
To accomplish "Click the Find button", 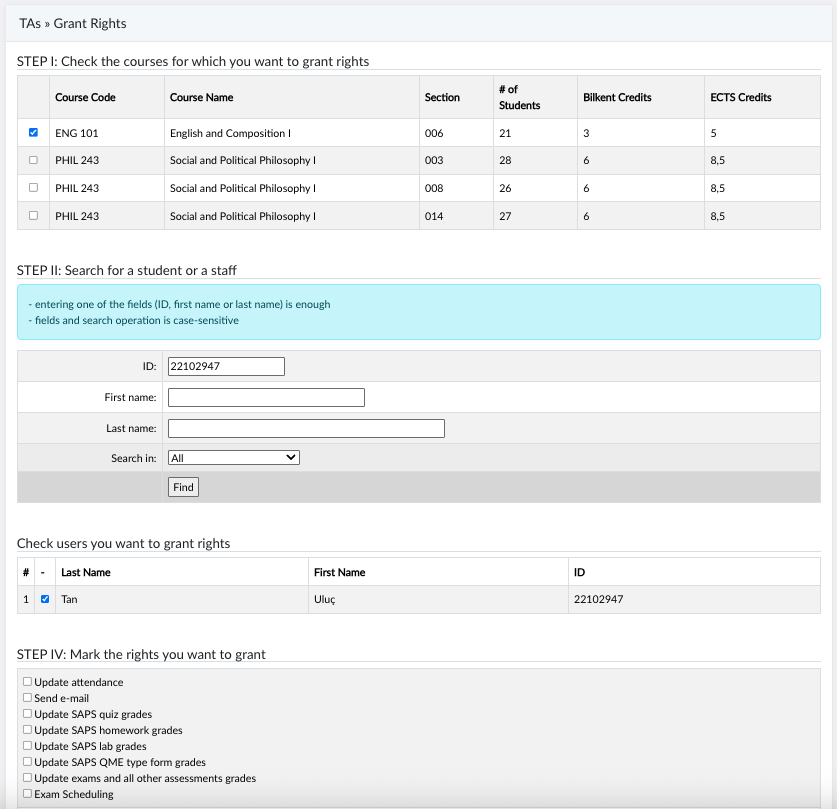I will click(x=183, y=487).
